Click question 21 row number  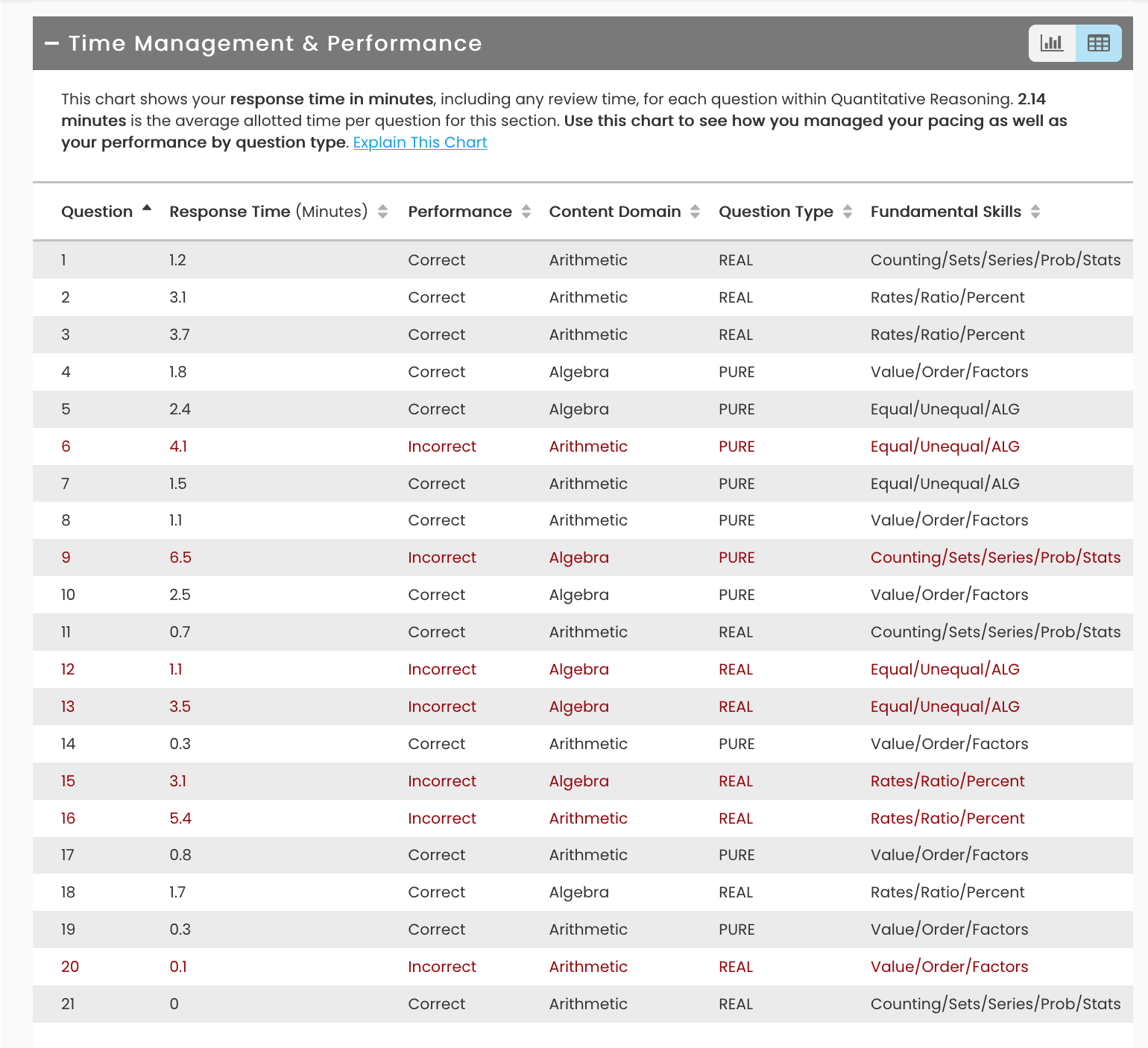point(68,1004)
